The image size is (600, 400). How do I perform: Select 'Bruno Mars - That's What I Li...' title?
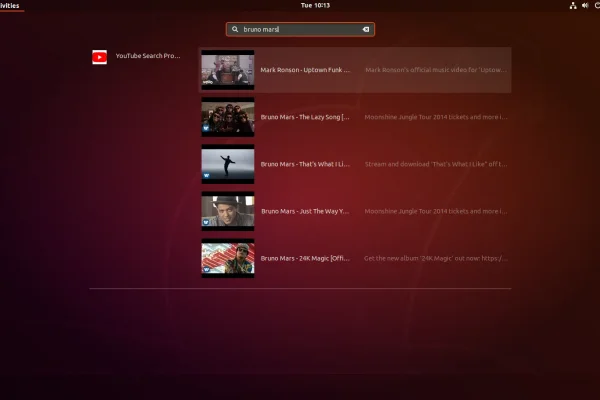point(305,164)
